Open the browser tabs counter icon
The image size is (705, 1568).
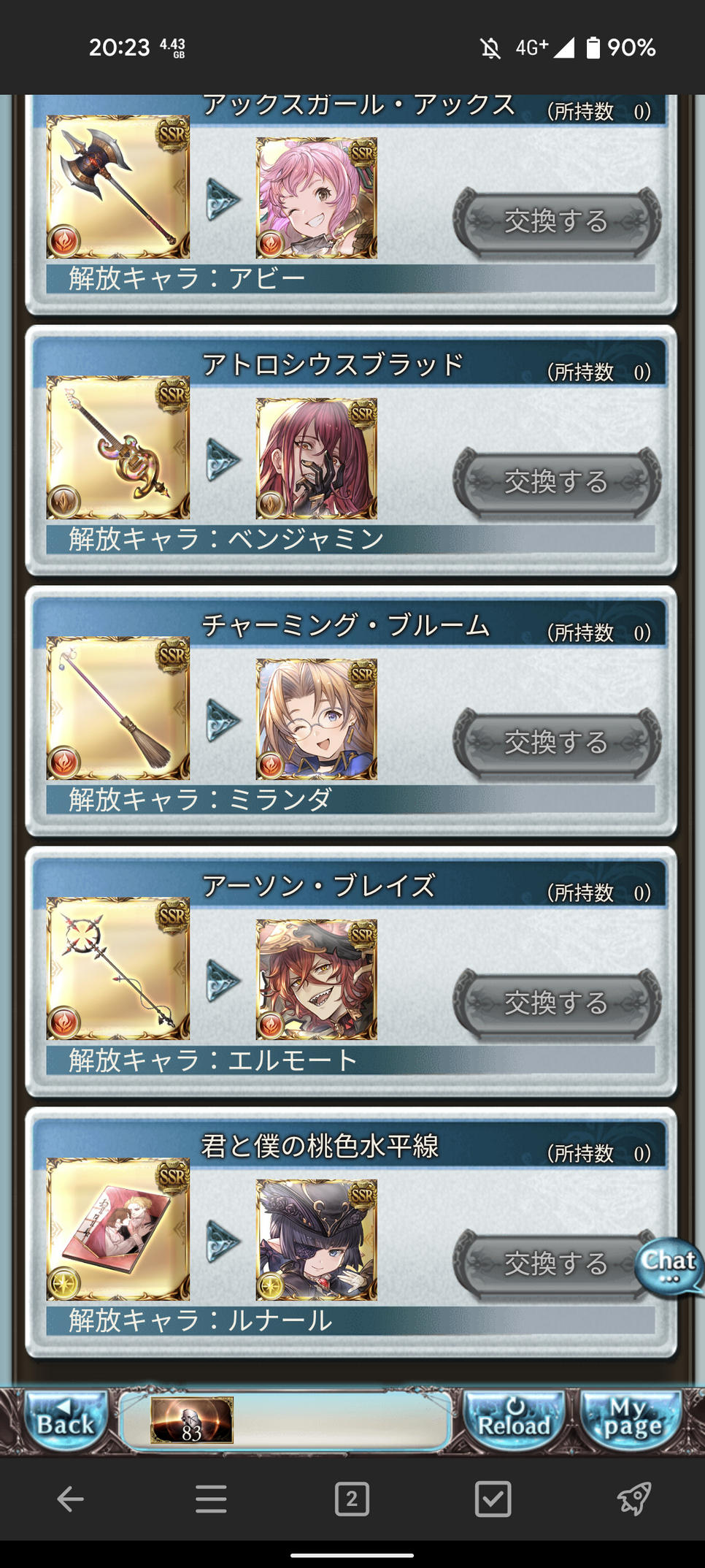point(352,1499)
